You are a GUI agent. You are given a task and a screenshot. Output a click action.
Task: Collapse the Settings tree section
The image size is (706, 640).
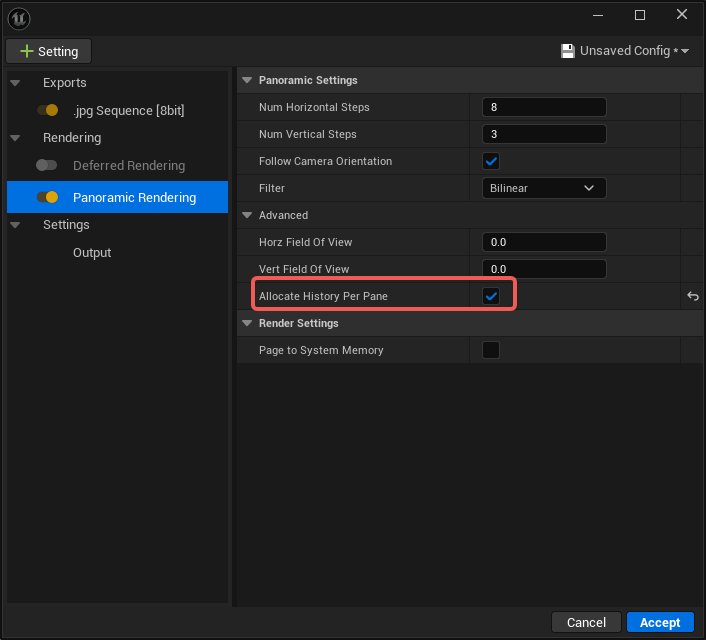coord(15,225)
